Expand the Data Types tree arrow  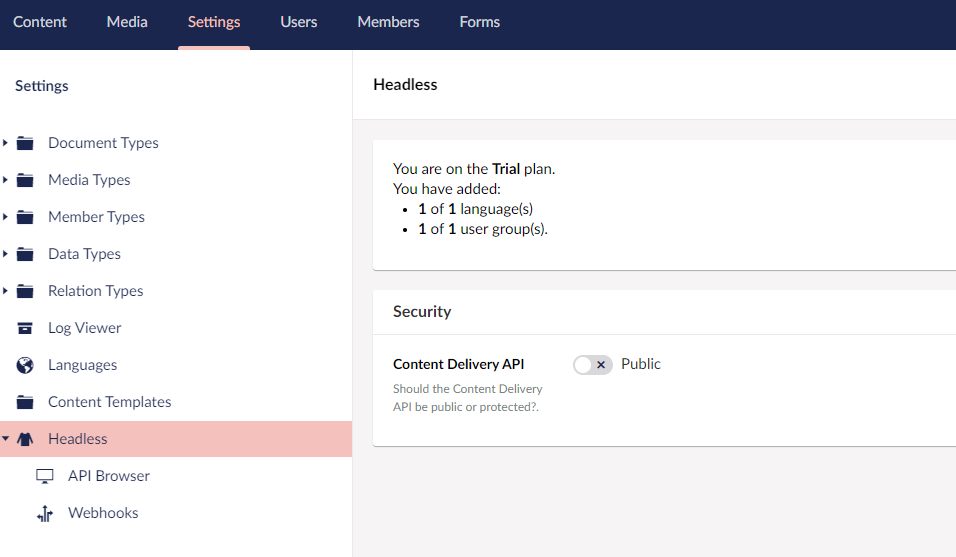[x=6, y=254]
